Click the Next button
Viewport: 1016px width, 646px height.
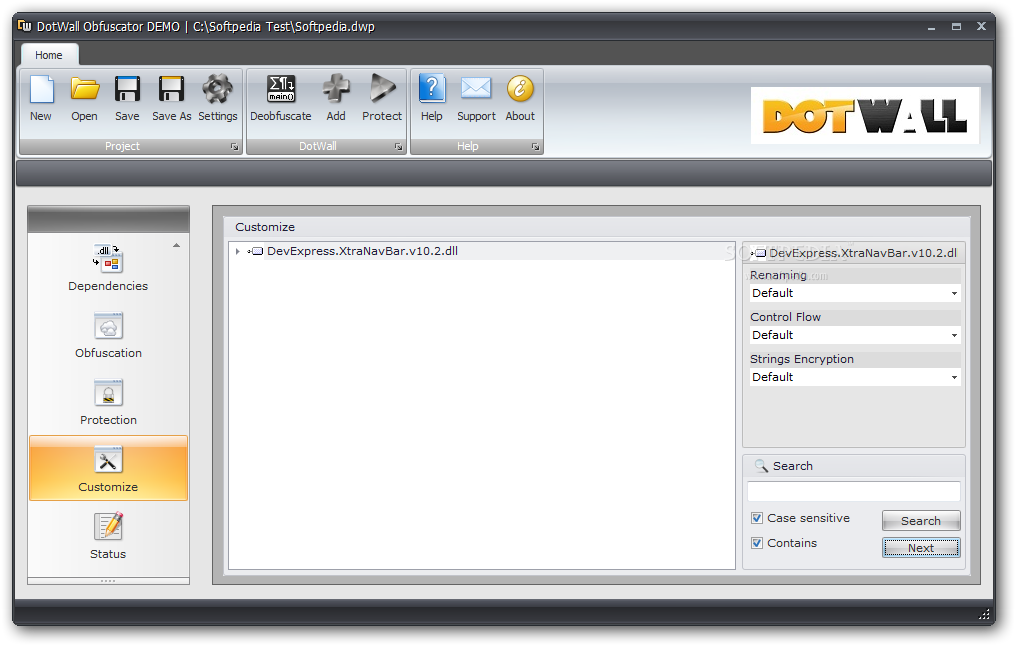pyautogui.click(x=921, y=548)
